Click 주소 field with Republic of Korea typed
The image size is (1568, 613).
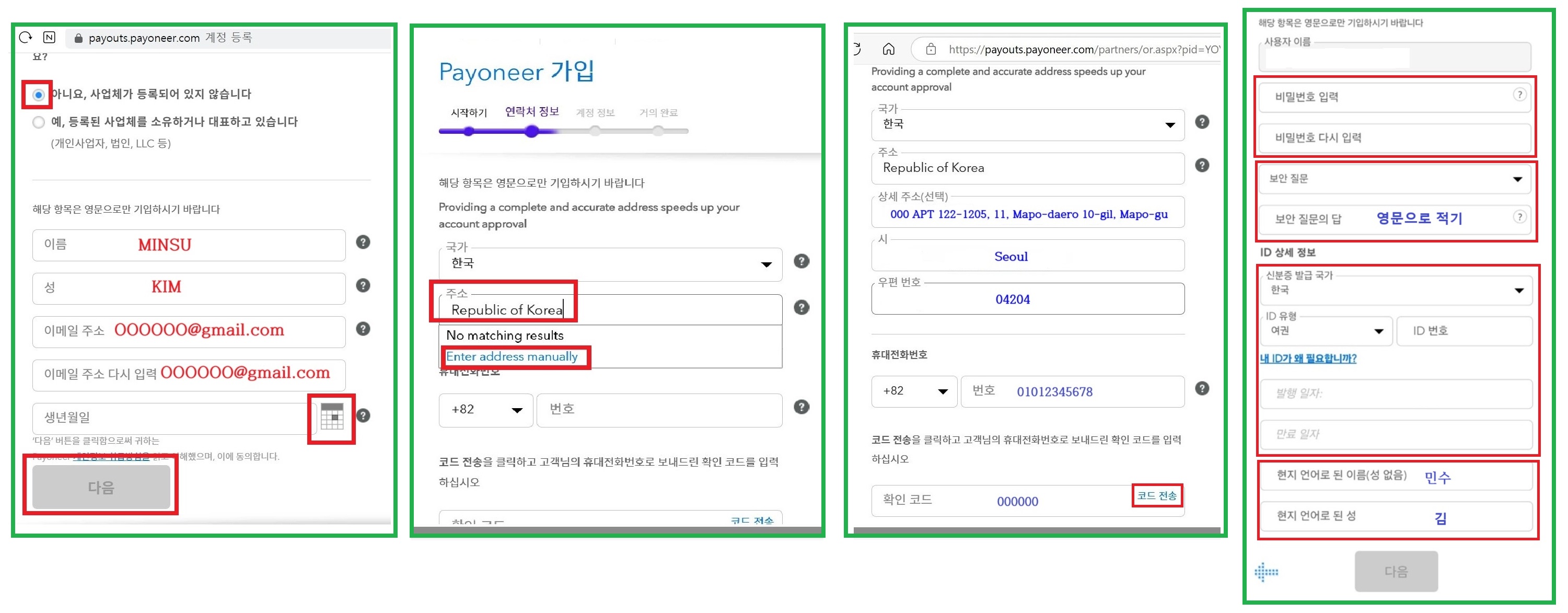coord(610,310)
